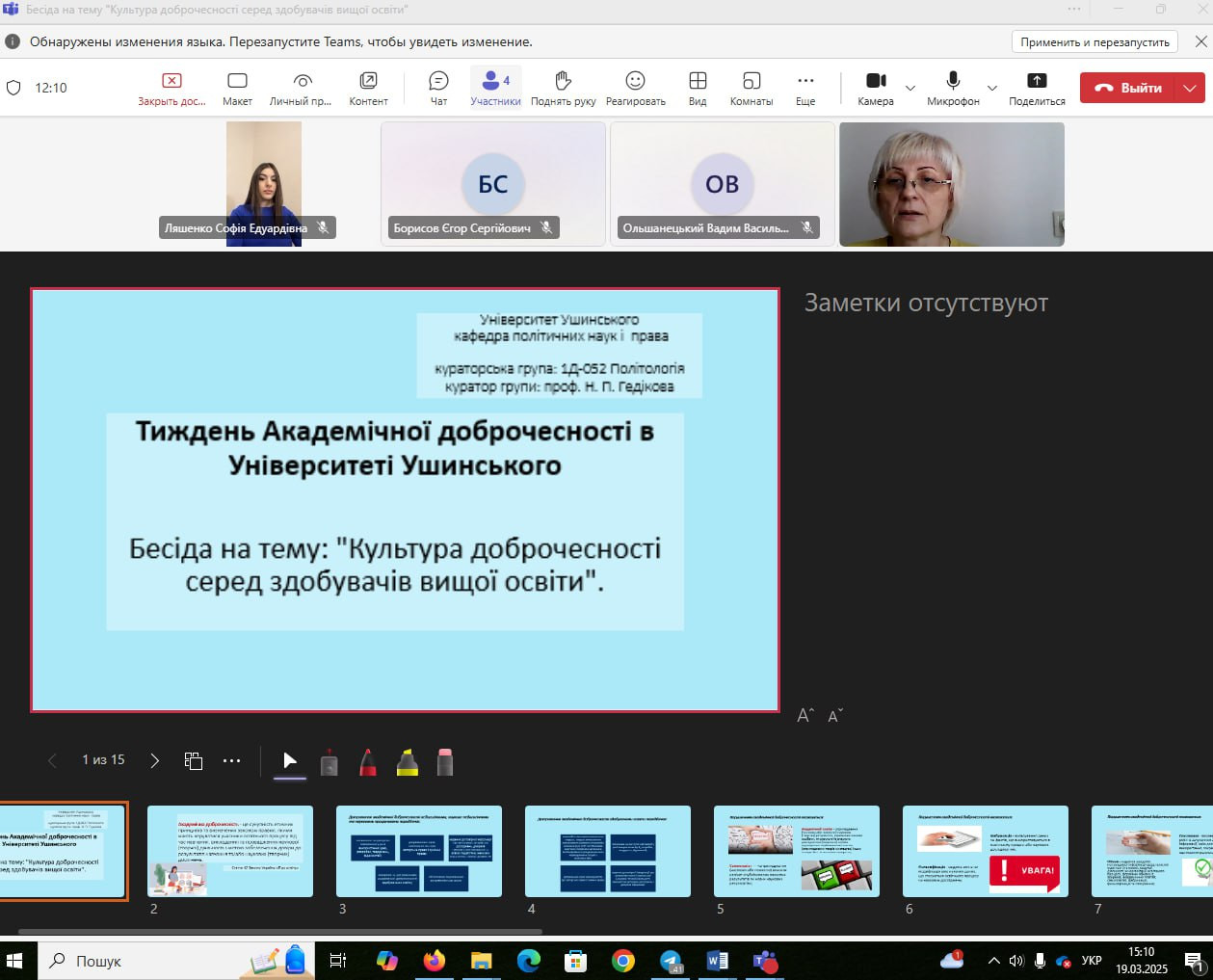Click Apply and restart (Применить и перезапустить) button

click(x=1094, y=42)
